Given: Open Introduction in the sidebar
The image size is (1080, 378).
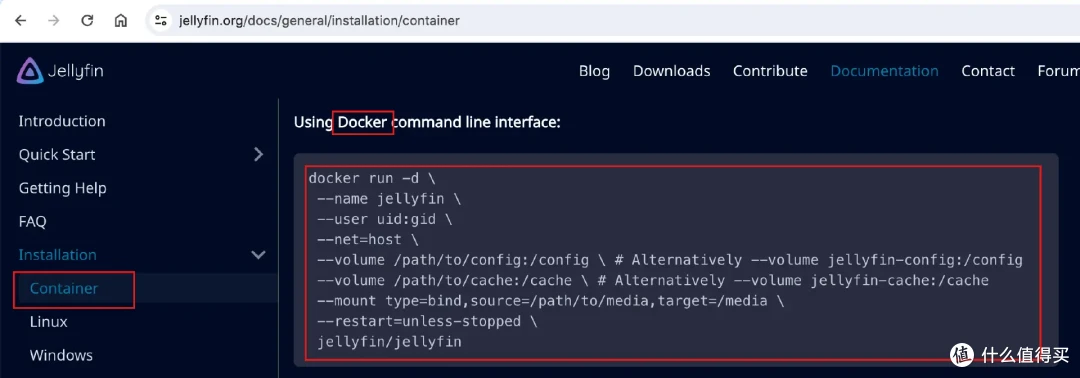Looking at the screenshot, I should click(62, 121).
